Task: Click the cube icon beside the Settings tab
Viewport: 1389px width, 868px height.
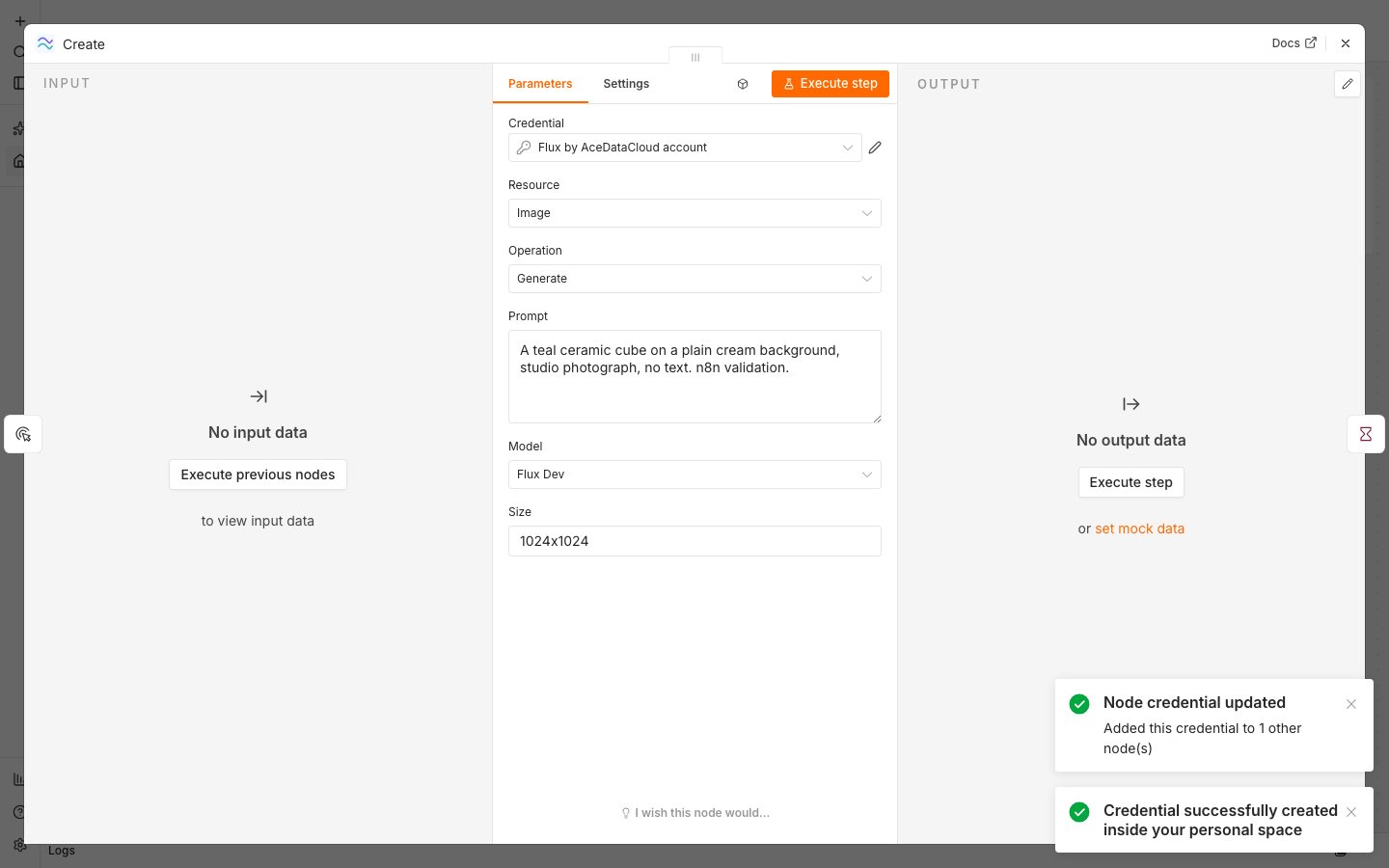Action: pos(743,84)
